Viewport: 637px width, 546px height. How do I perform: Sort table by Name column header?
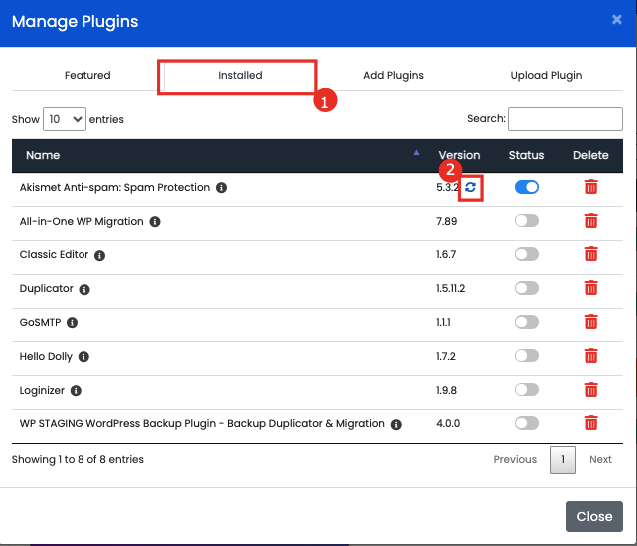(x=43, y=155)
